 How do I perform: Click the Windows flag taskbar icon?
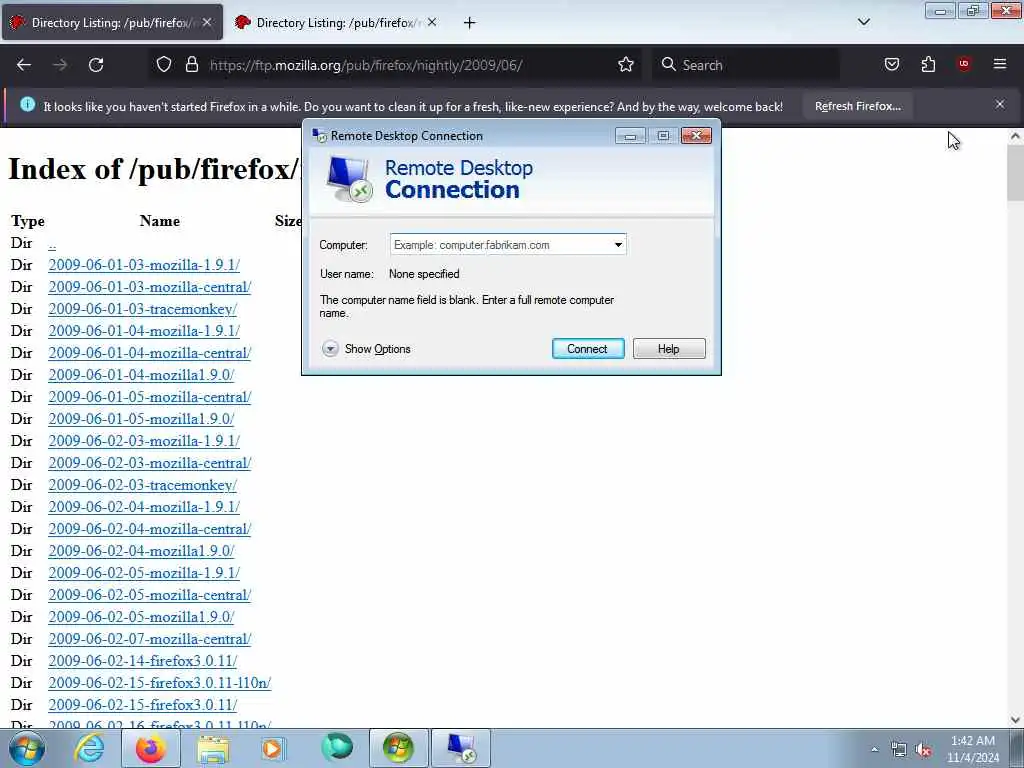click(398, 748)
